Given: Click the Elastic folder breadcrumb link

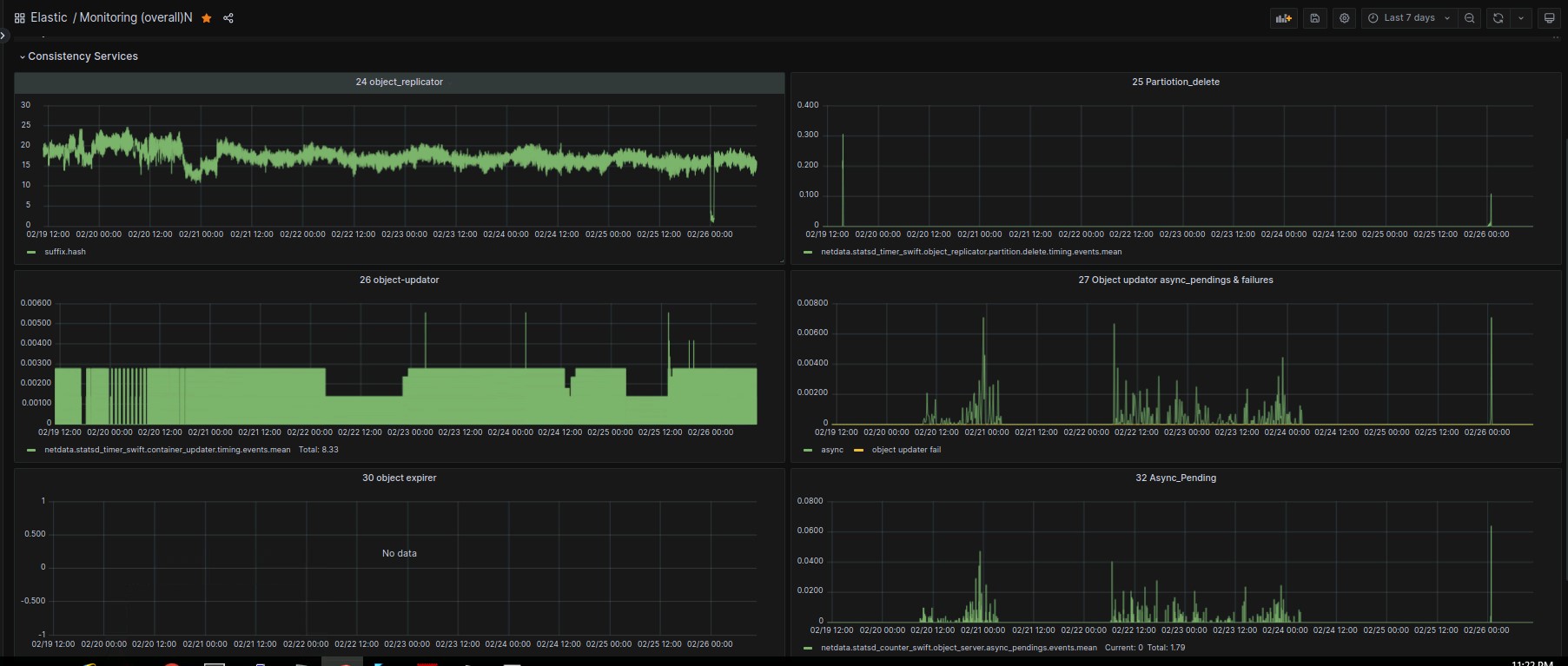Looking at the screenshot, I should [x=49, y=18].
